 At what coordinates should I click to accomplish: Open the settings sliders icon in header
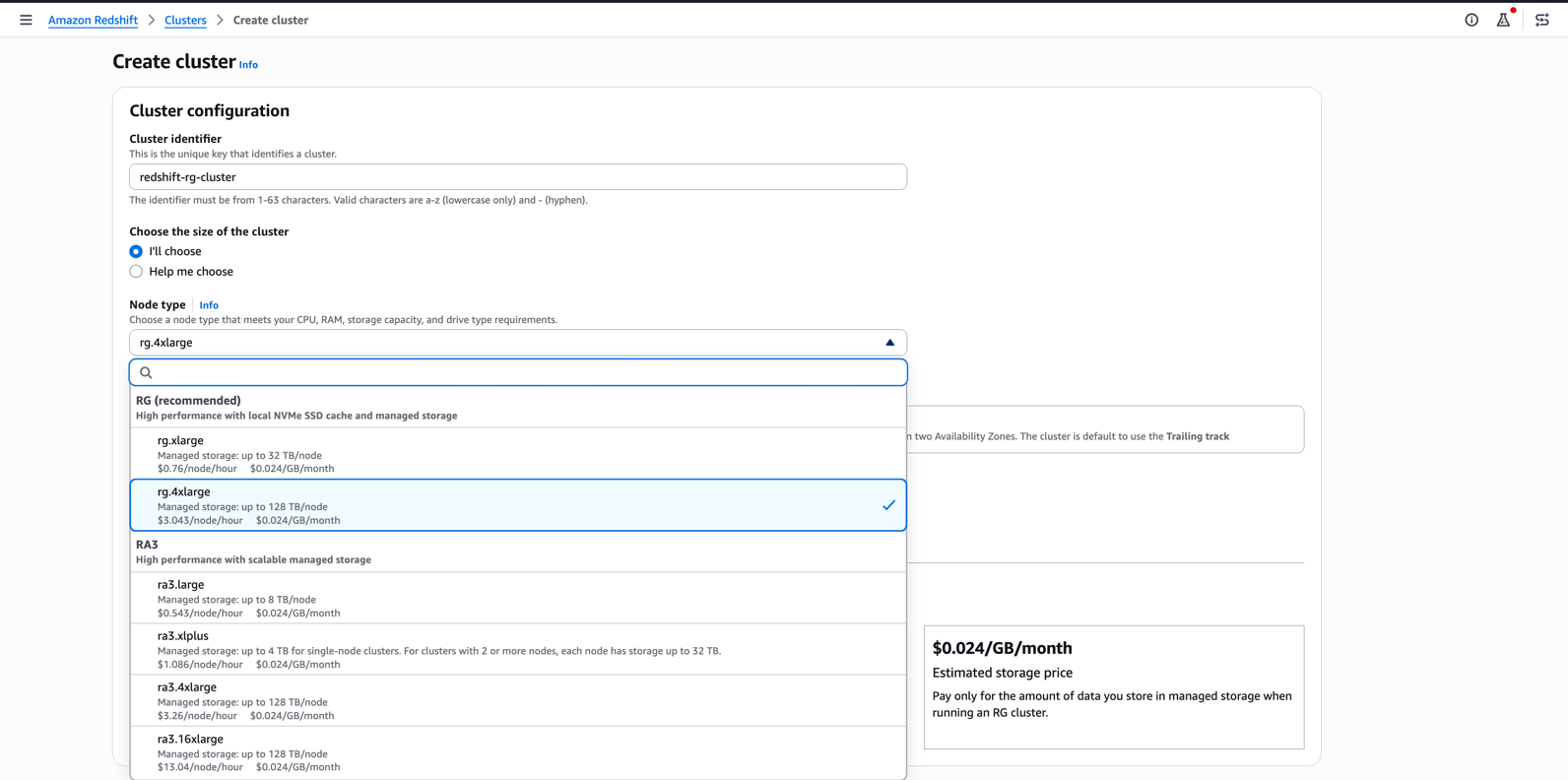click(1542, 20)
